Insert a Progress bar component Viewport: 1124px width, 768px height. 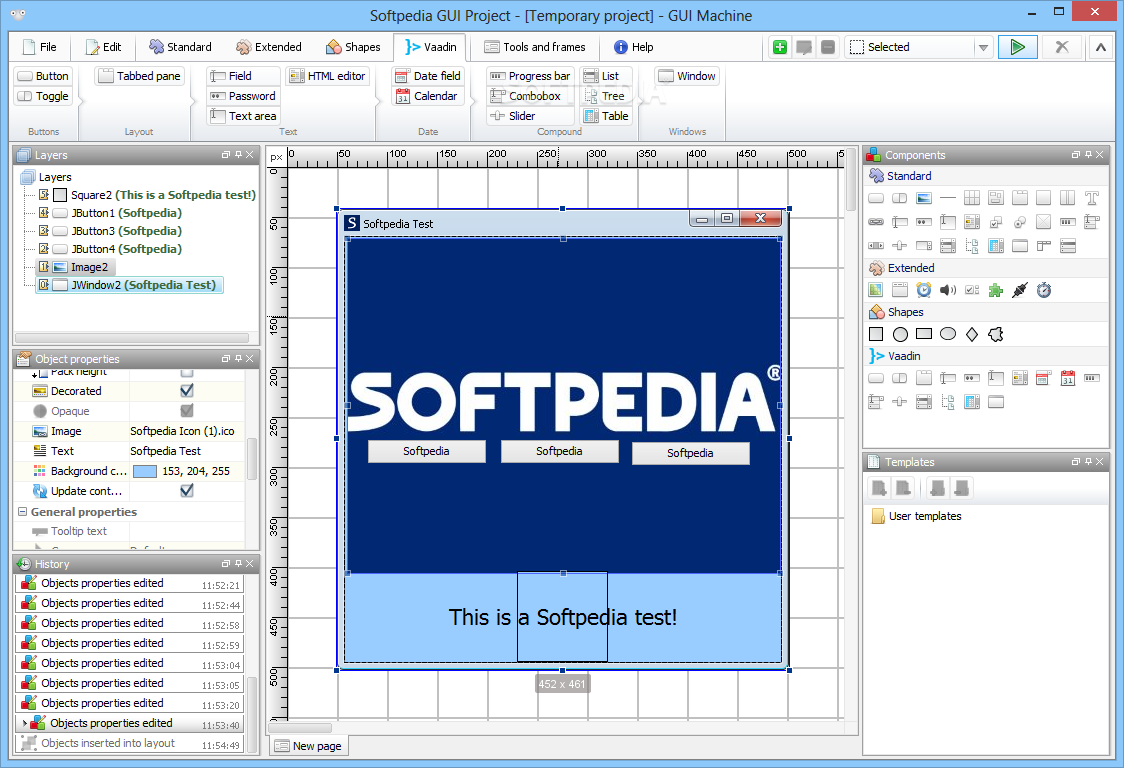(x=530, y=76)
